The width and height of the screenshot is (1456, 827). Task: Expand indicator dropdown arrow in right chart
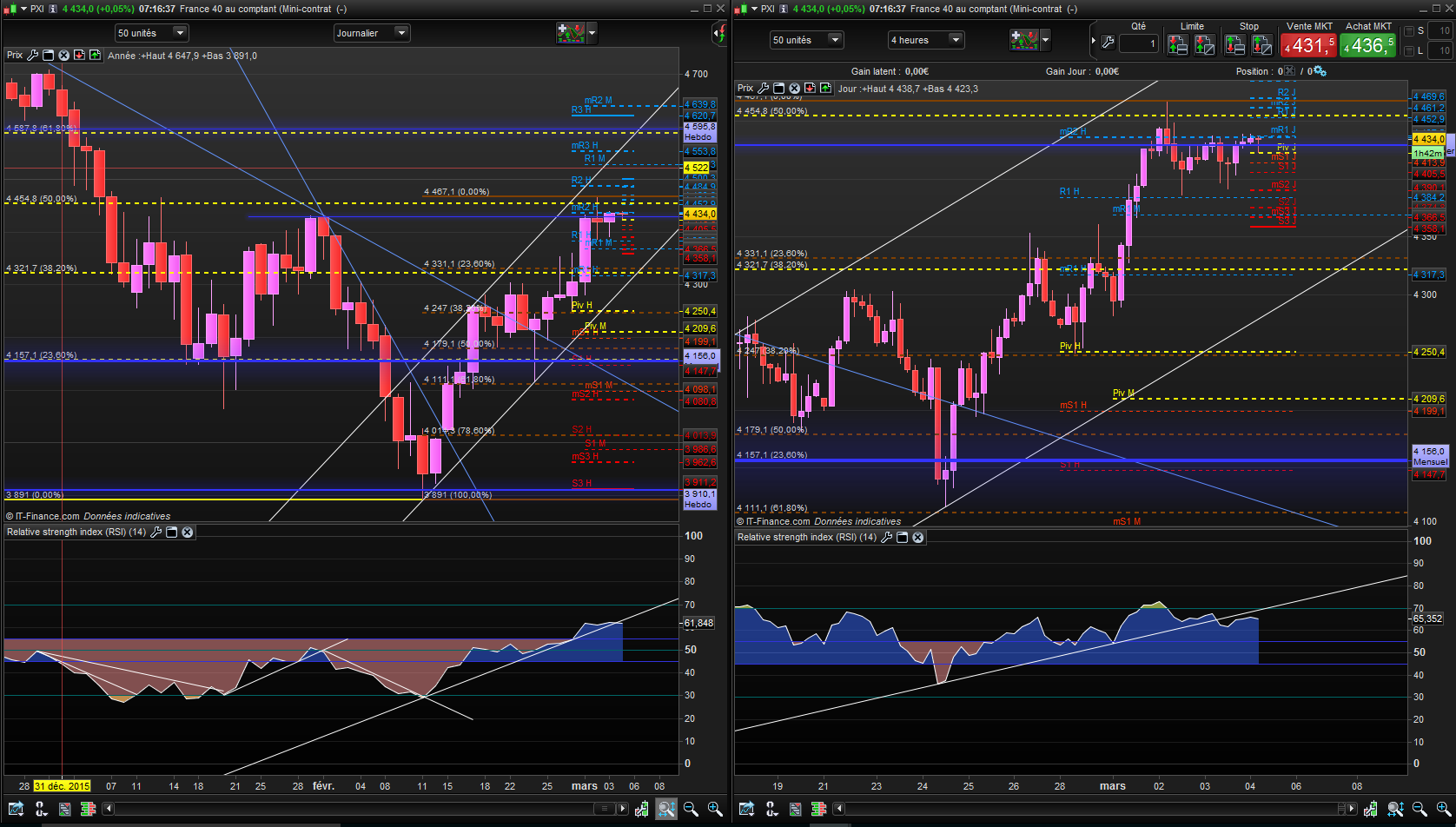click(1045, 40)
